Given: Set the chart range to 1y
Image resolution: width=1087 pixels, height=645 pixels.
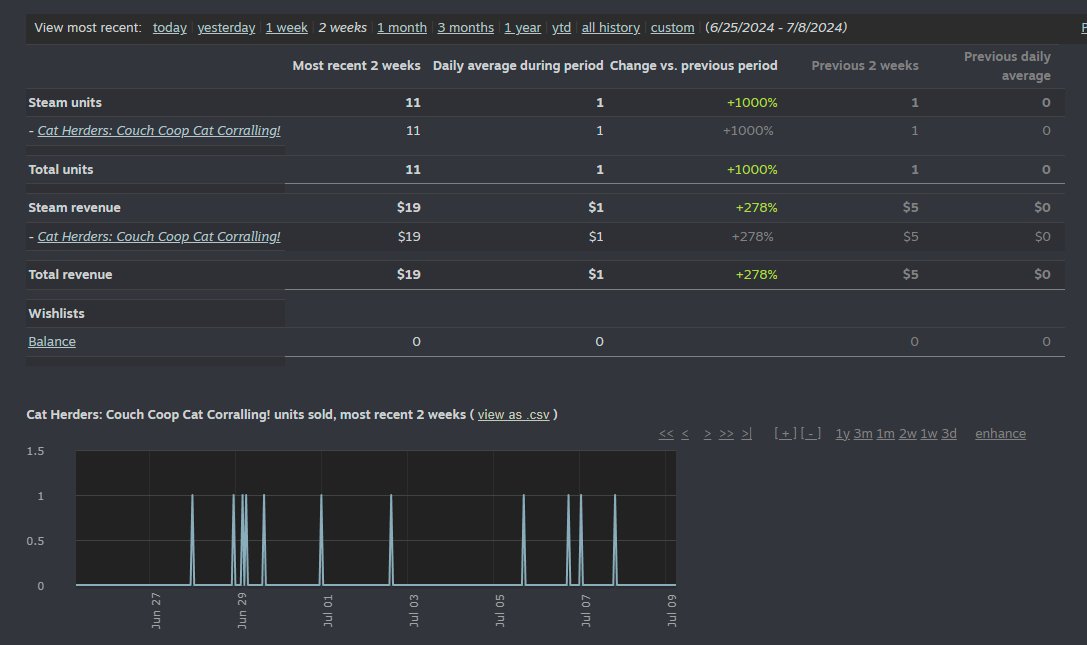Looking at the screenshot, I should (x=842, y=433).
